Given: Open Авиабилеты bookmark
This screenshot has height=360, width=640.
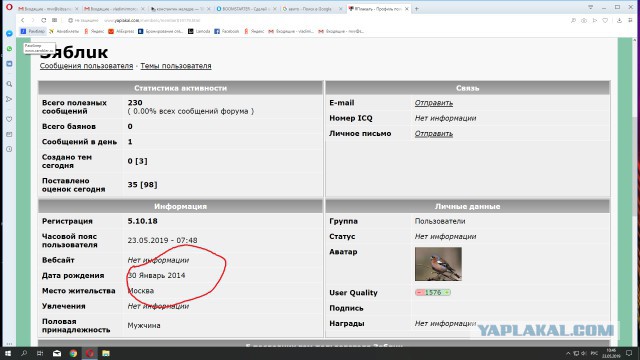Looking at the screenshot, I should point(64,31).
